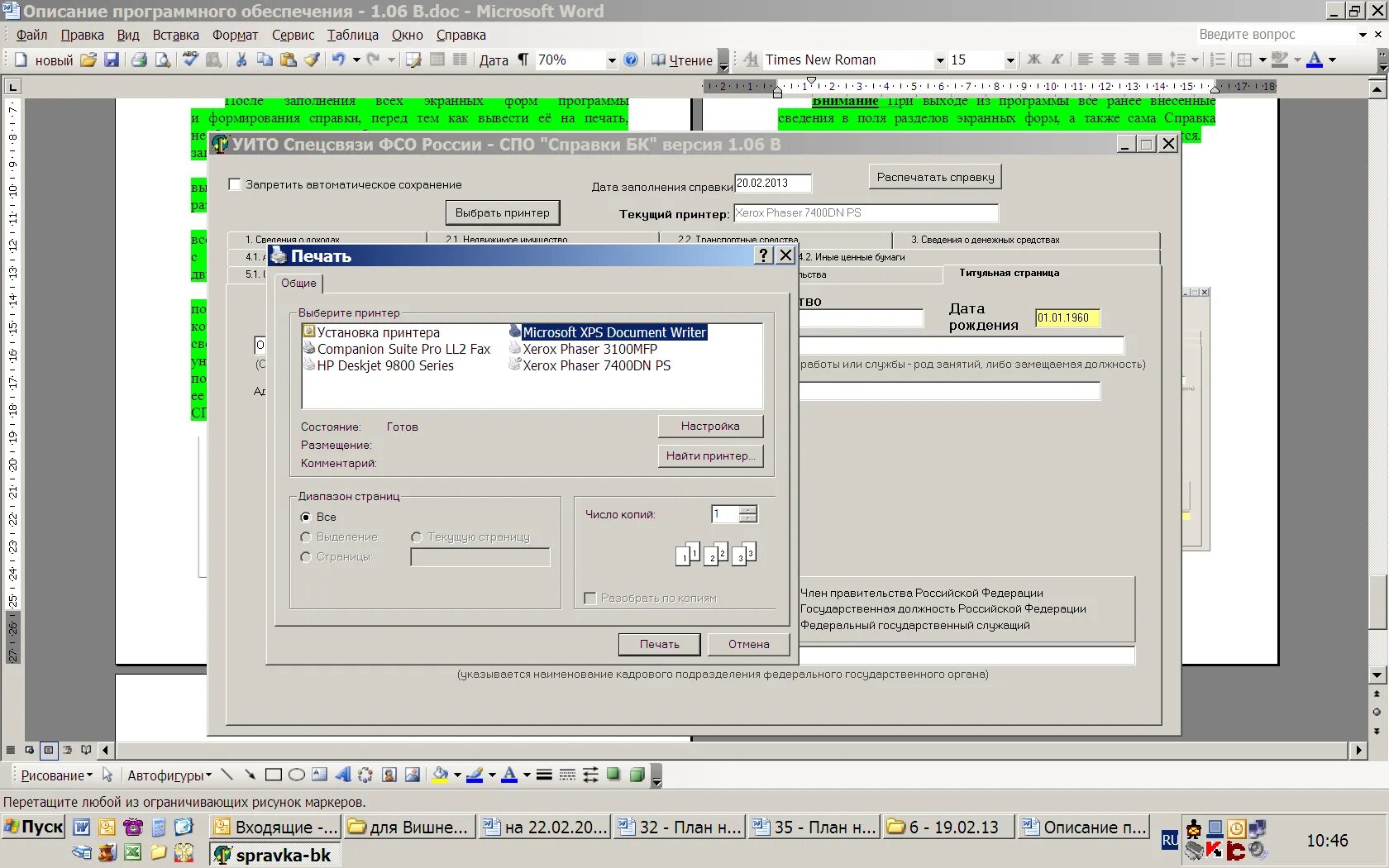Open the zoom 70% dropdown
Screen dimensions: 1389x868
click(612, 60)
